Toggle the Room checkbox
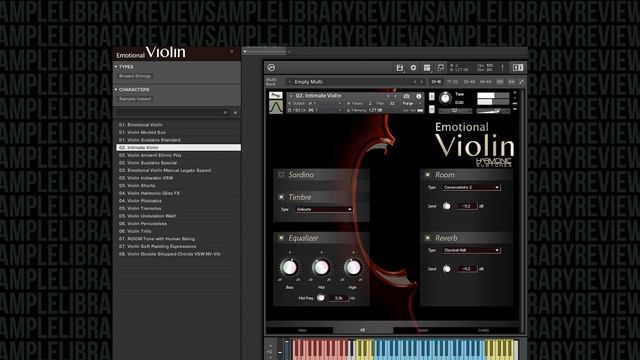This screenshot has width=640, height=360. click(x=428, y=175)
